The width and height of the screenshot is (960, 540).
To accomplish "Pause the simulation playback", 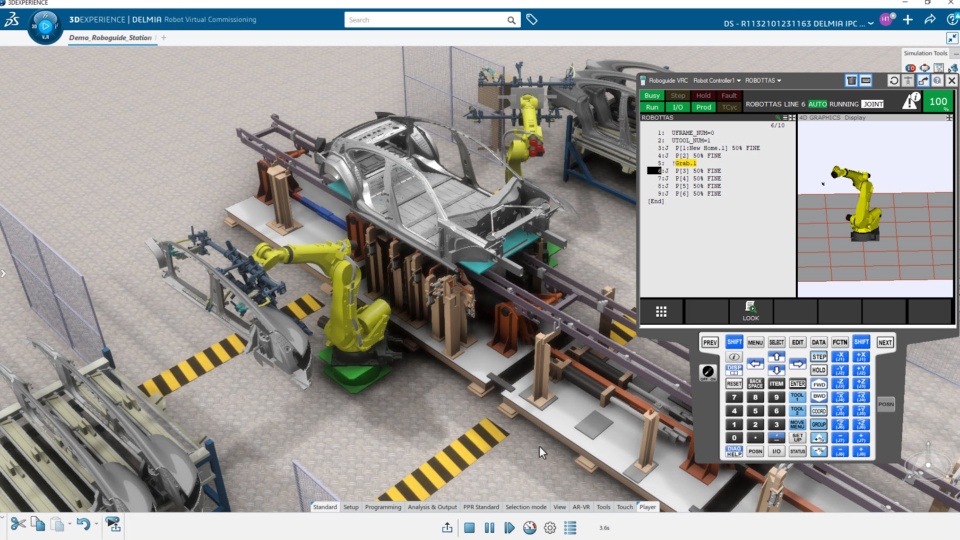I will point(489,528).
